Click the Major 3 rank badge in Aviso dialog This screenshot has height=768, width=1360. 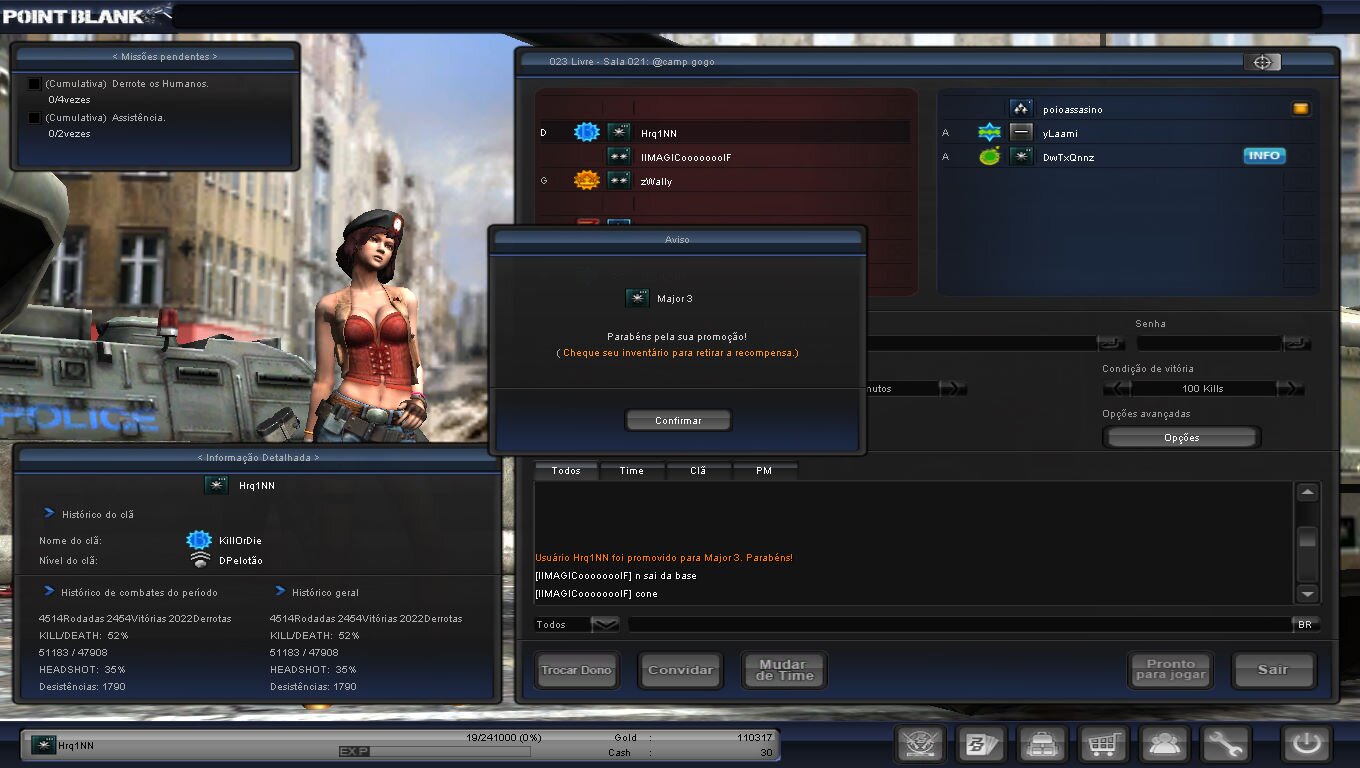[x=637, y=298]
